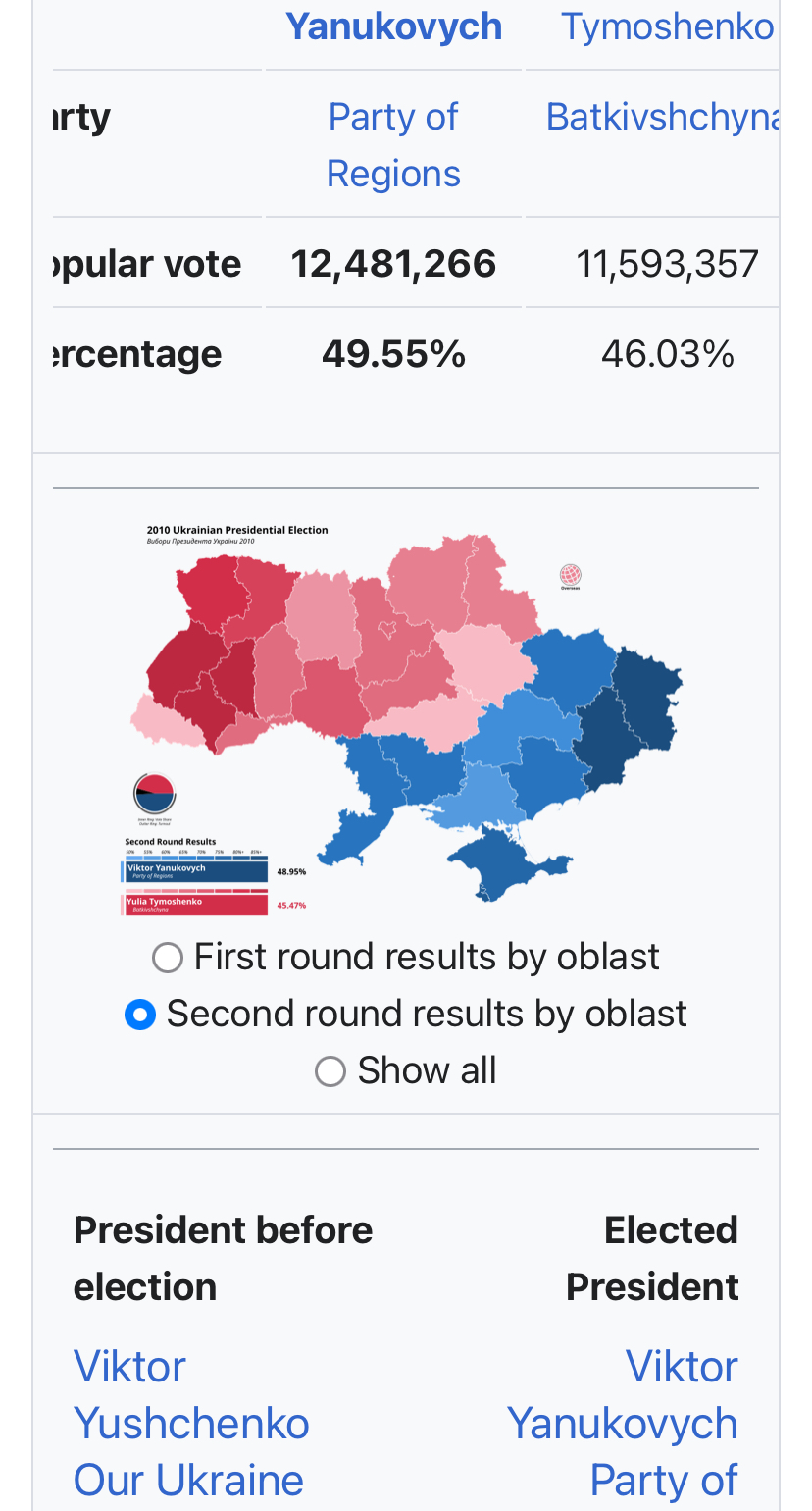Go to the Our Ukraine party page

[188, 1481]
